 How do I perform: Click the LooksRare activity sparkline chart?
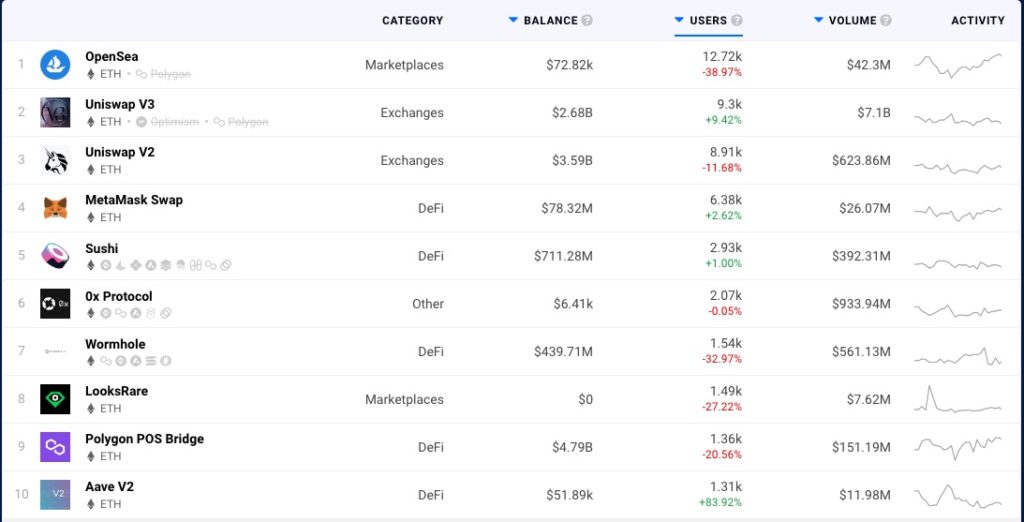click(957, 399)
